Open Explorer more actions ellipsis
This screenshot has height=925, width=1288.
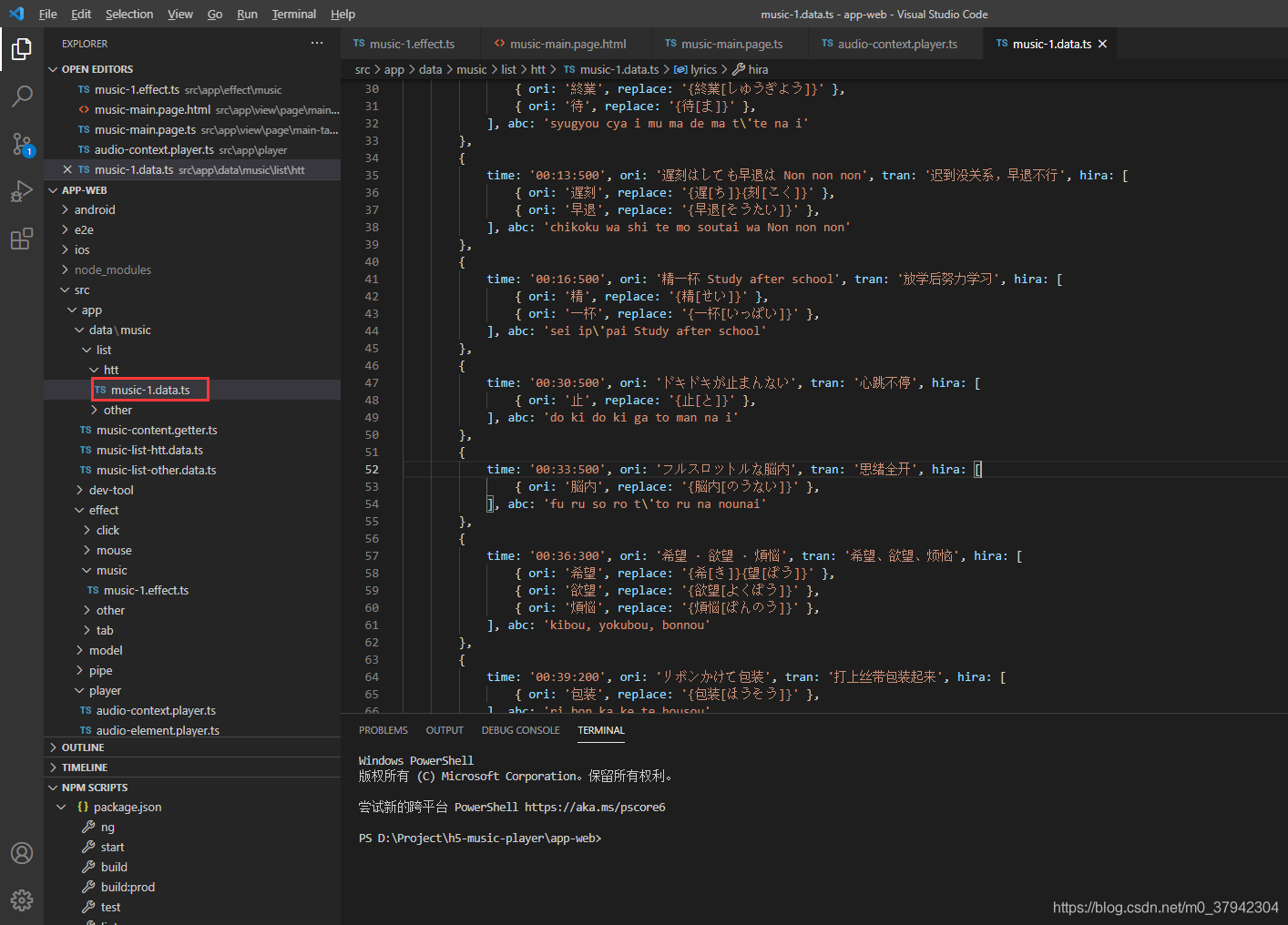click(x=317, y=44)
